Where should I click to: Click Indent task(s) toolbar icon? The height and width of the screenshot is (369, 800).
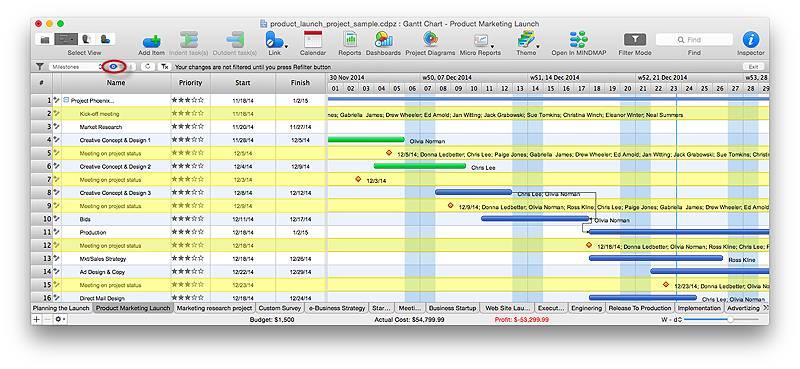click(x=188, y=40)
